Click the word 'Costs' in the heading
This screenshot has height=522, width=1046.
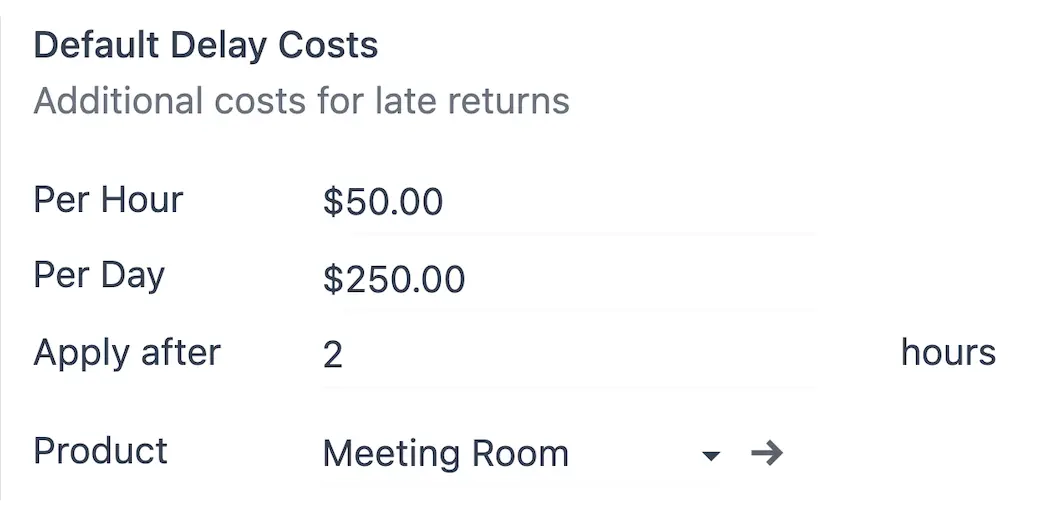[x=328, y=46]
